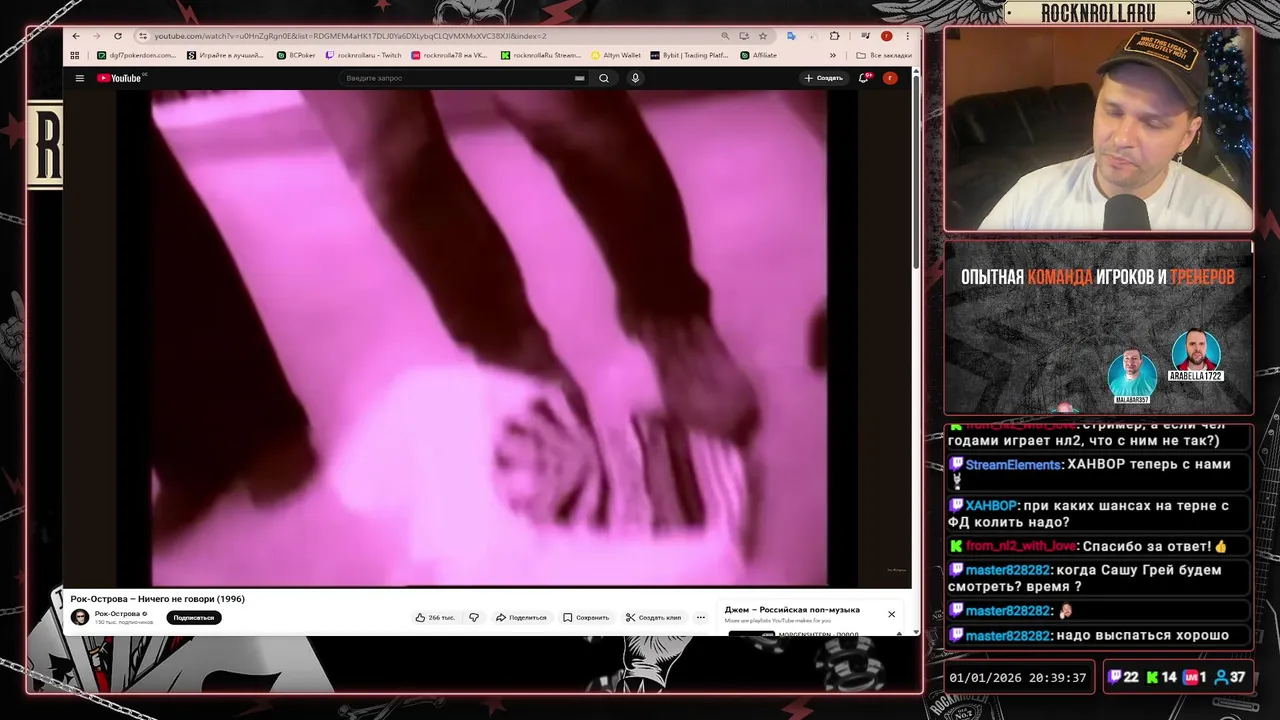The height and width of the screenshot is (720, 1280).
Task: Go back with the browser back arrow
Action: click(x=76, y=36)
